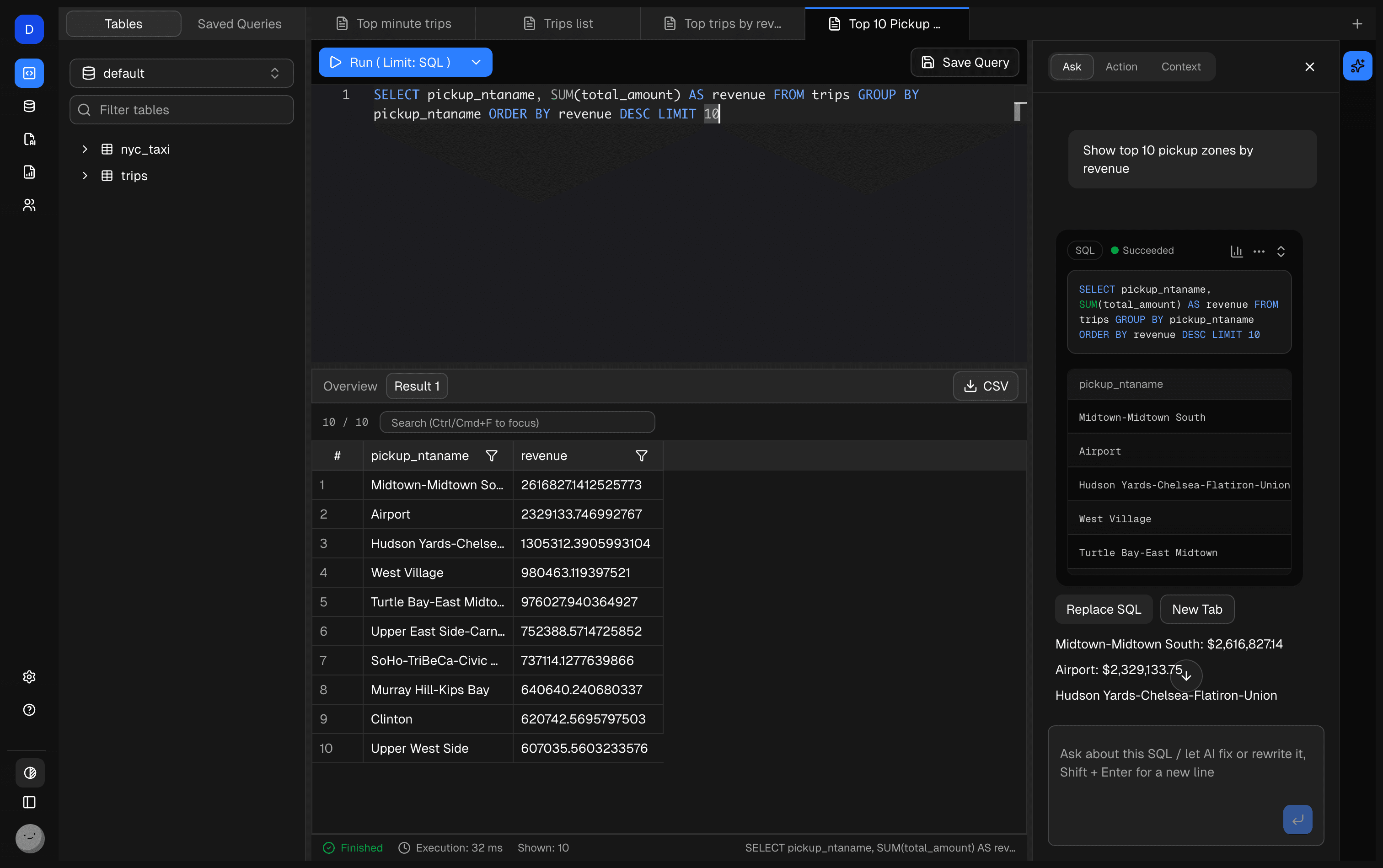Viewport: 1383px width, 868px height.
Task: Filter the pickup_ntaname column
Action: [492, 456]
